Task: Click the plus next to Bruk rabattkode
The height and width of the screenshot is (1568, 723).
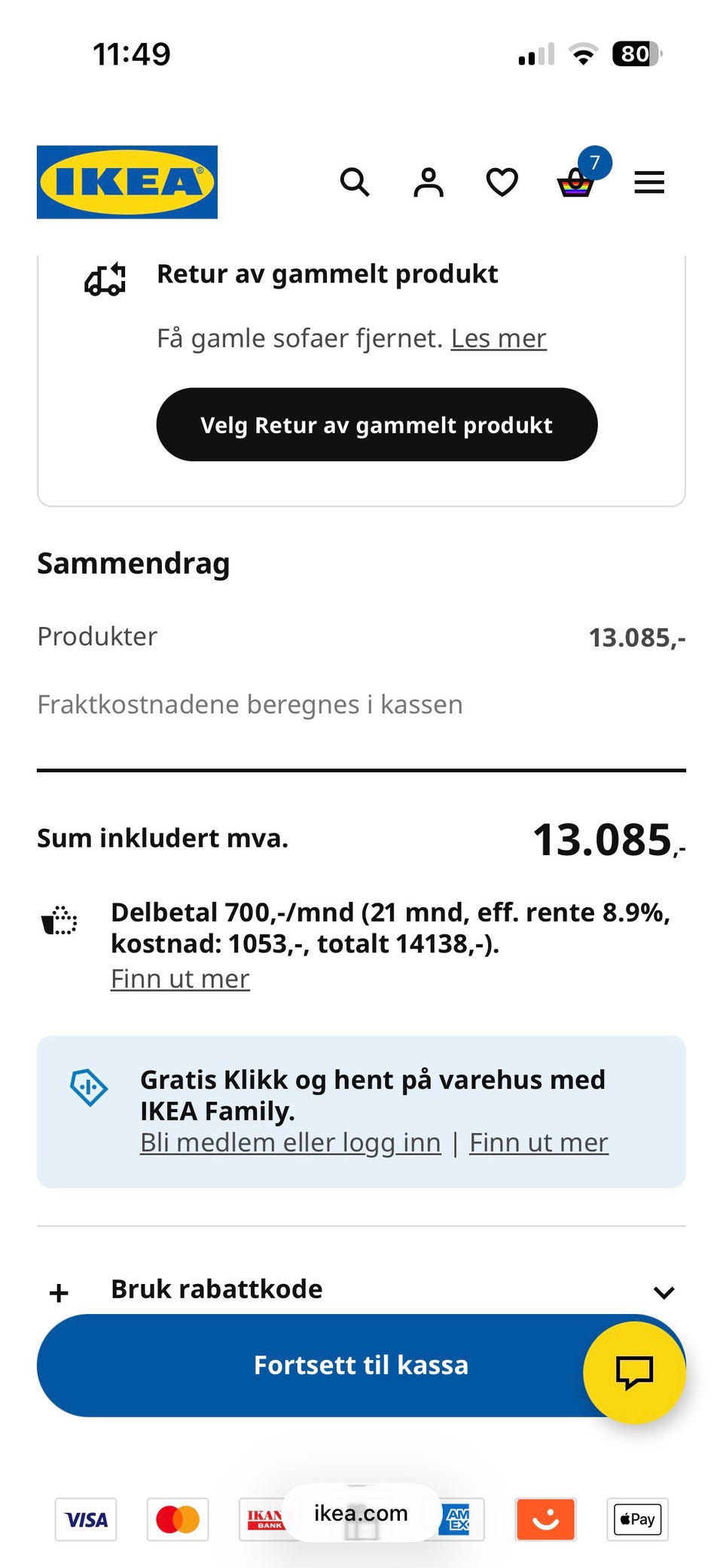Action: 57,1291
